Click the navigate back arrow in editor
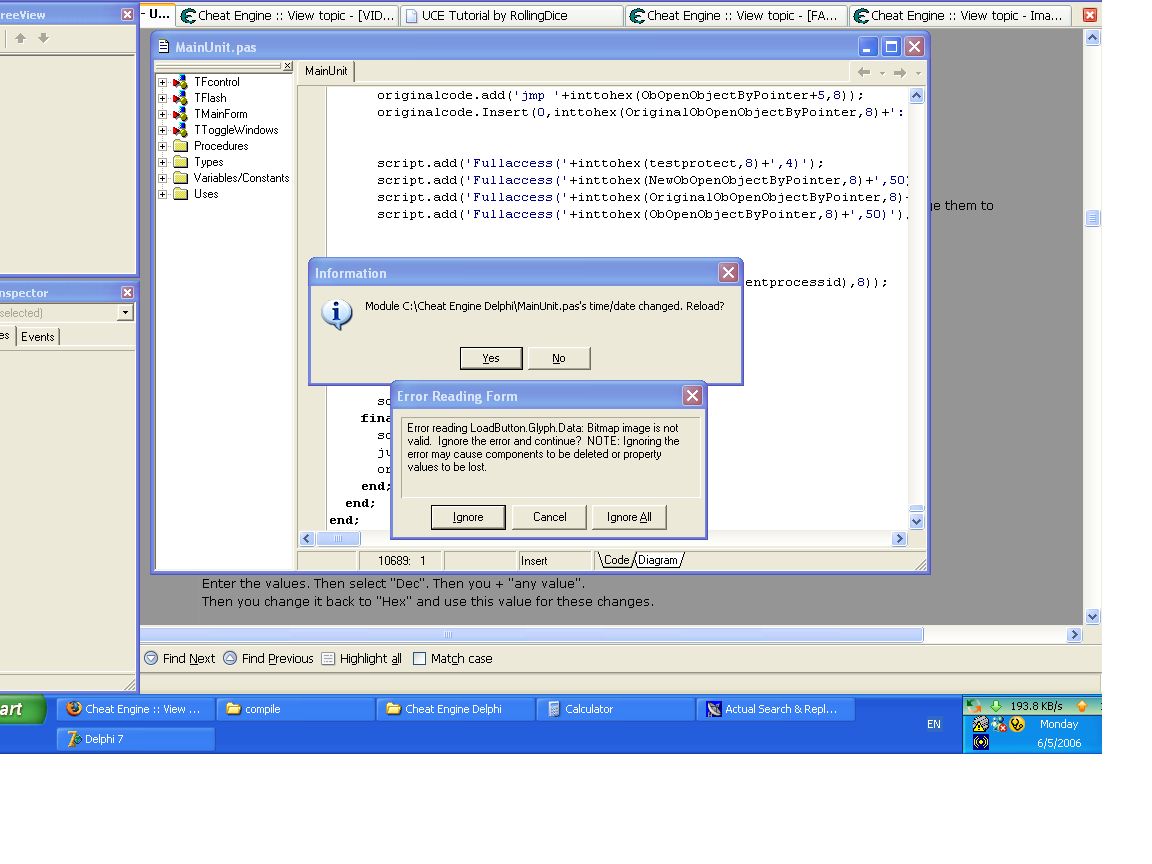Image resolution: width=1152 pixels, height=864 pixels. coord(864,72)
